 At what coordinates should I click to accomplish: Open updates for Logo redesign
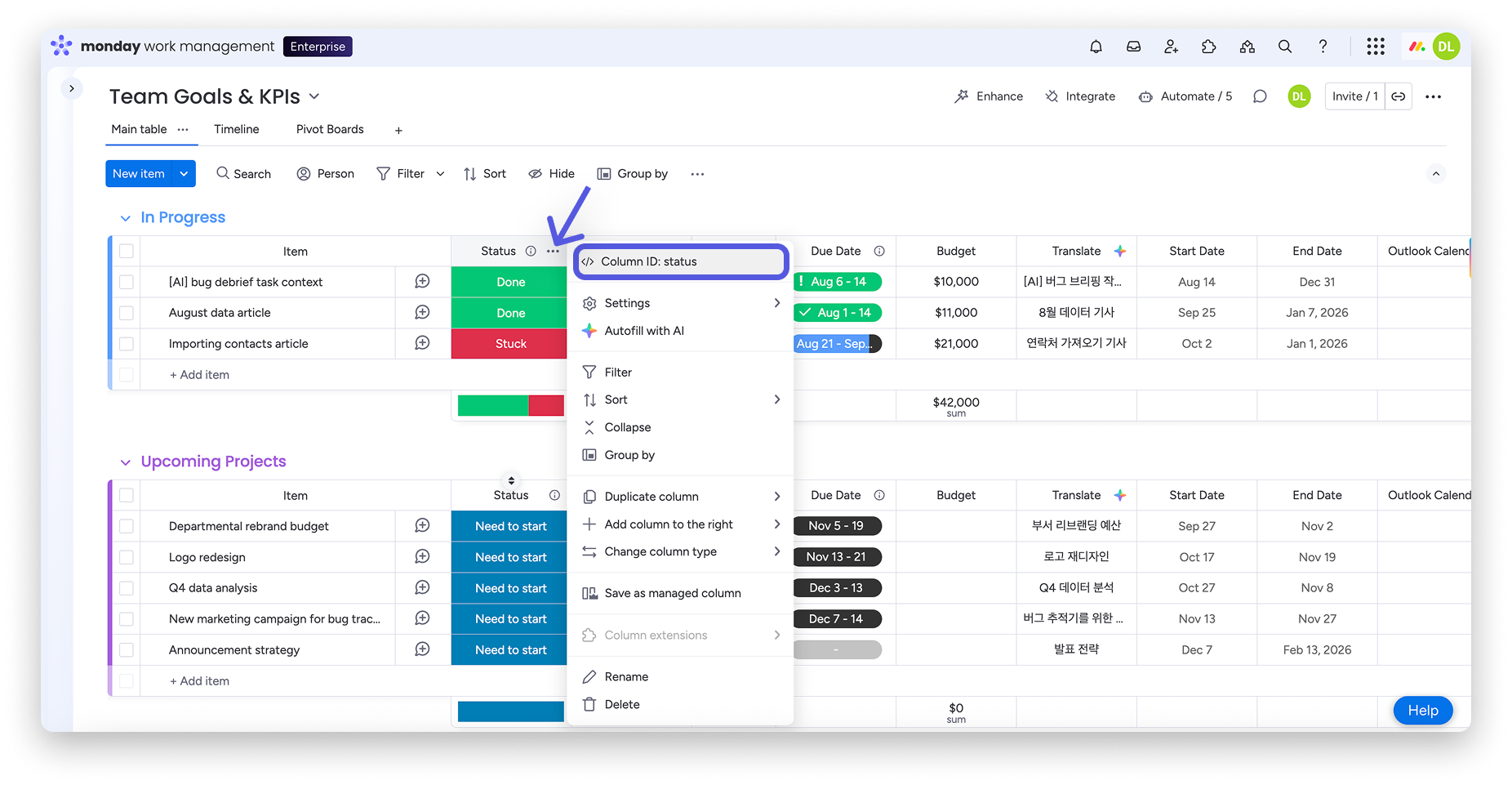[x=422, y=556]
